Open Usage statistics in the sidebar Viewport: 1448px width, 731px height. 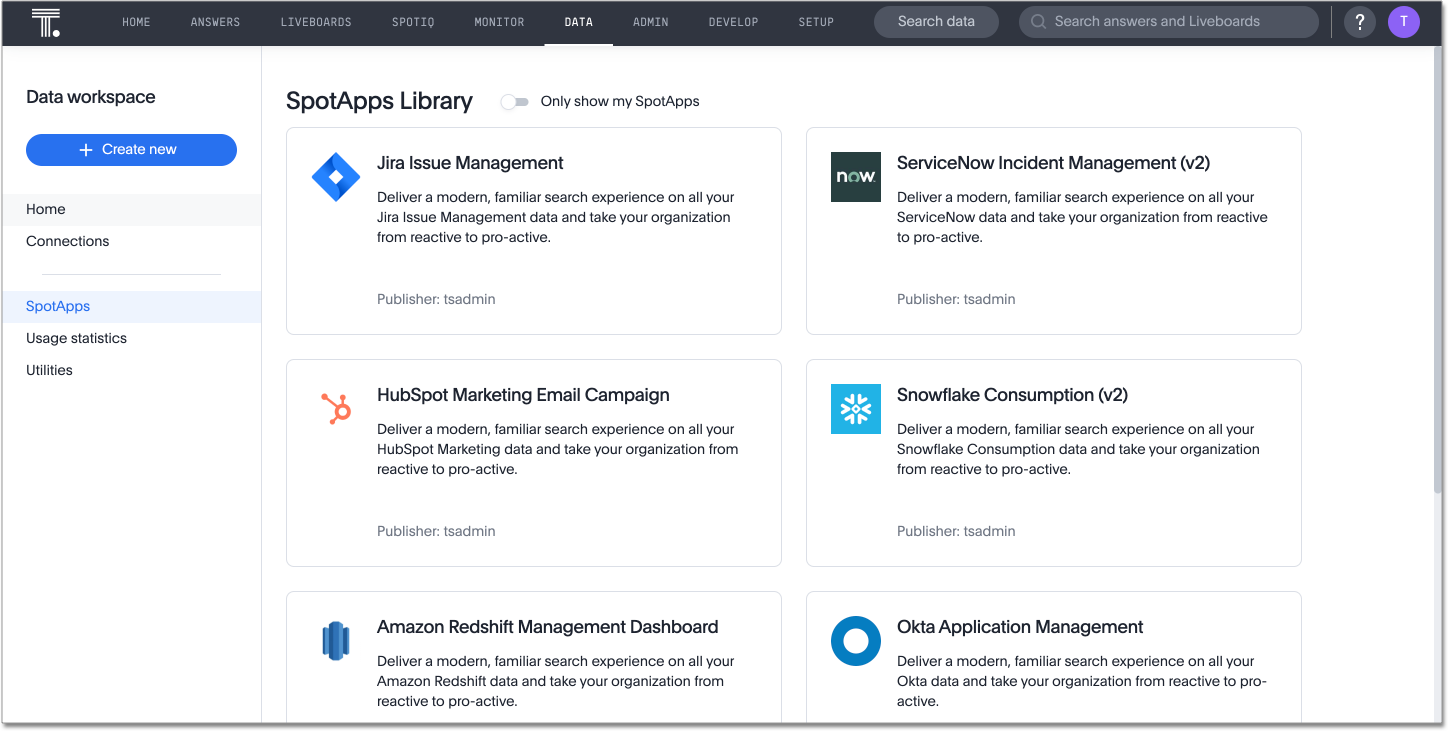pos(131,338)
